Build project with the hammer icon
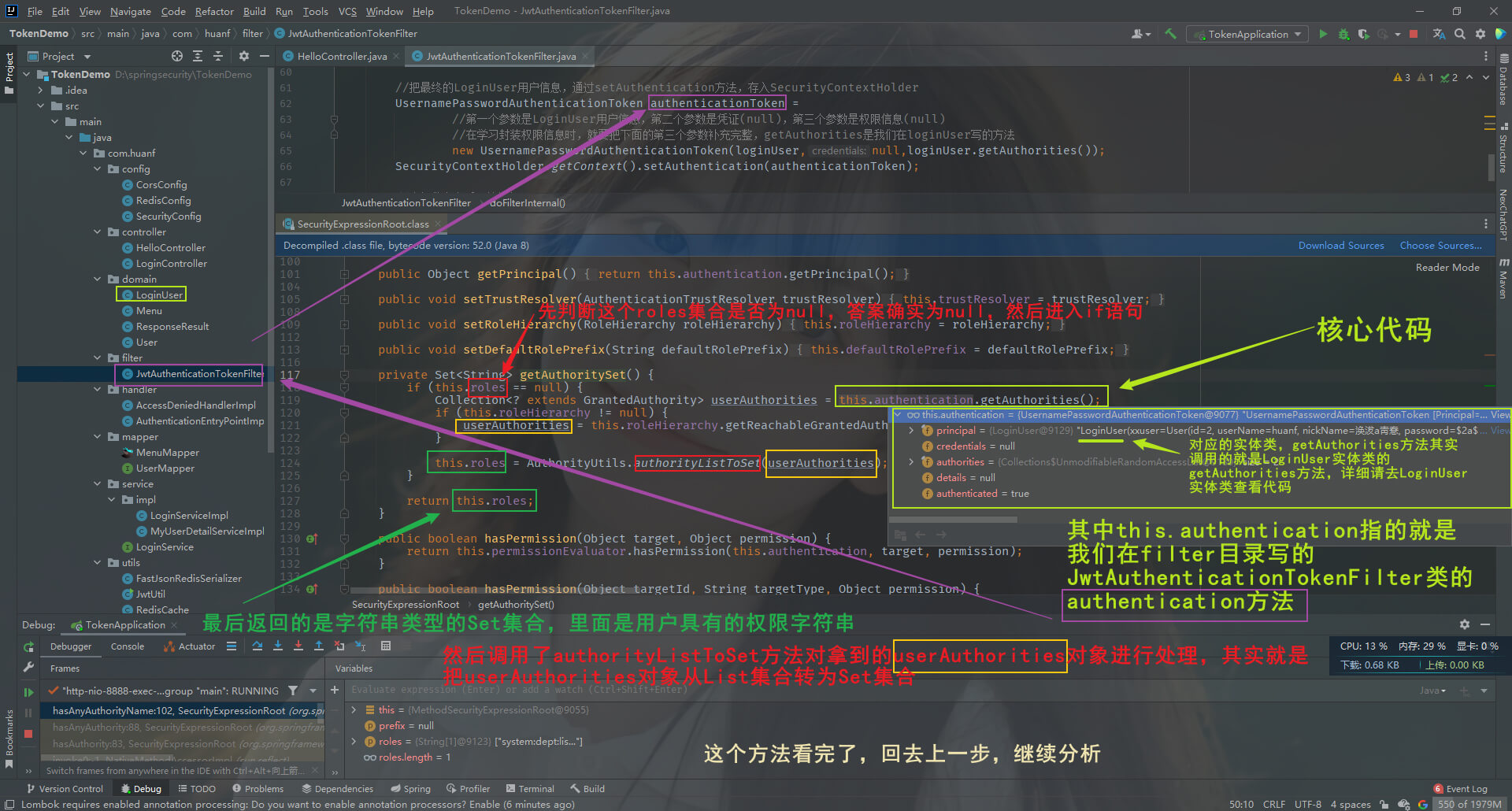Image resolution: width=1512 pixels, height=811 pixels. pos(1170,34)
